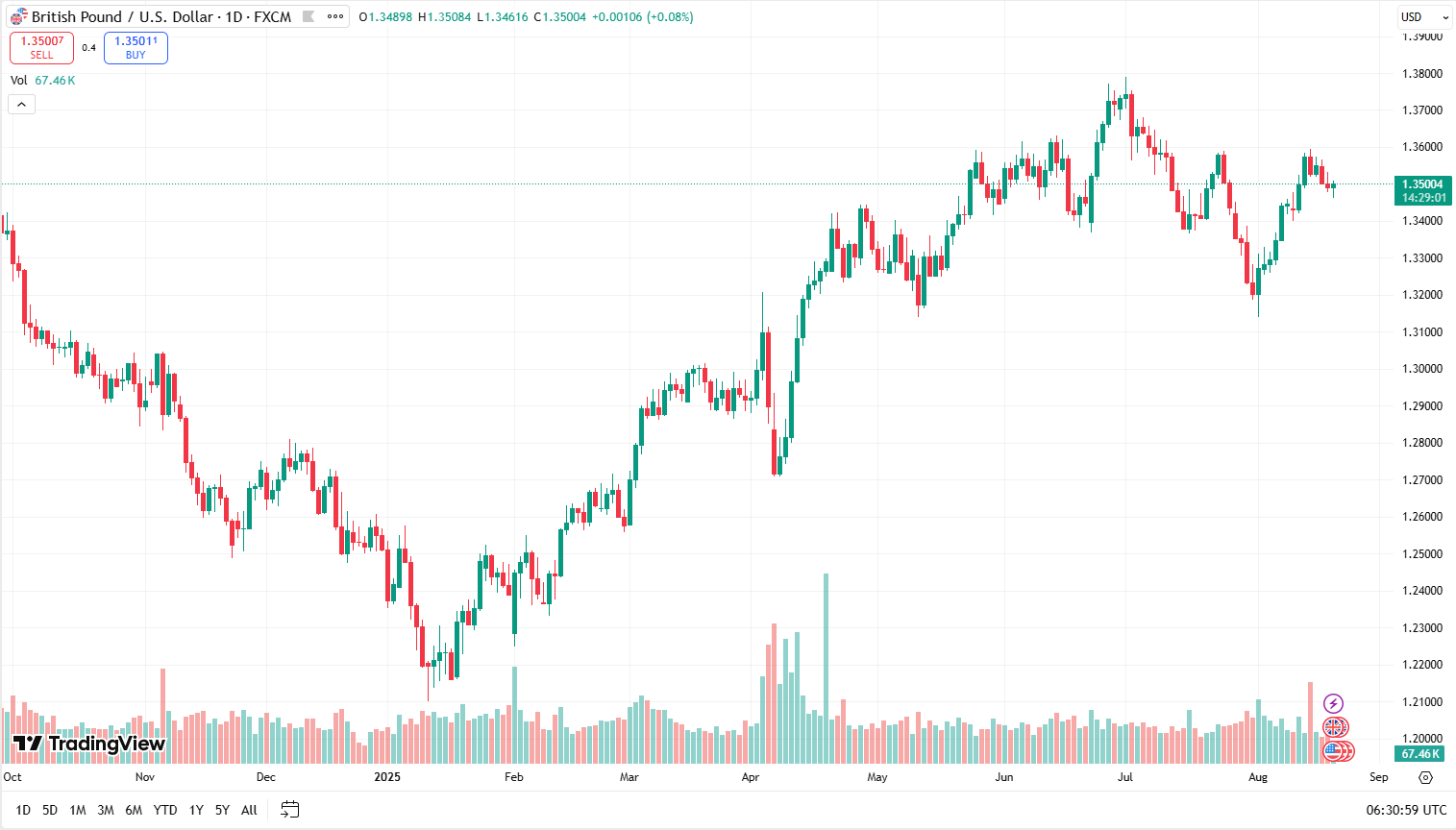
Task: Click the 06:30:59 UTC timezone clock
Action: 1406,810
